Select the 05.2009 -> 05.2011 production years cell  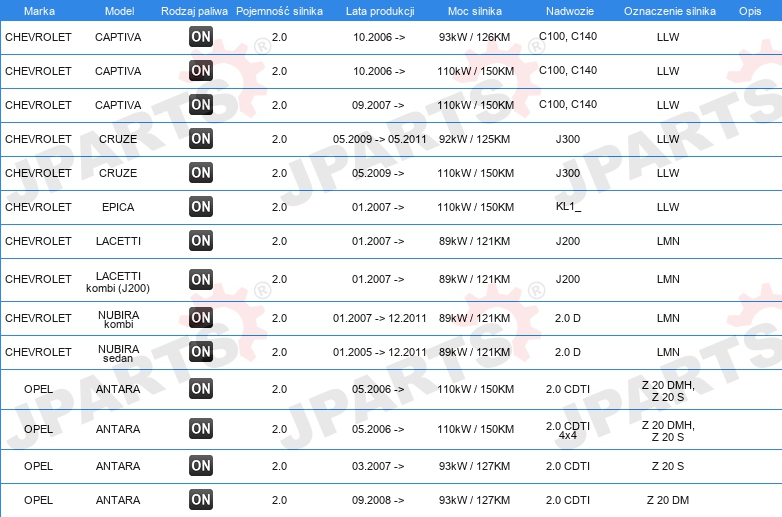click(380, 139)
